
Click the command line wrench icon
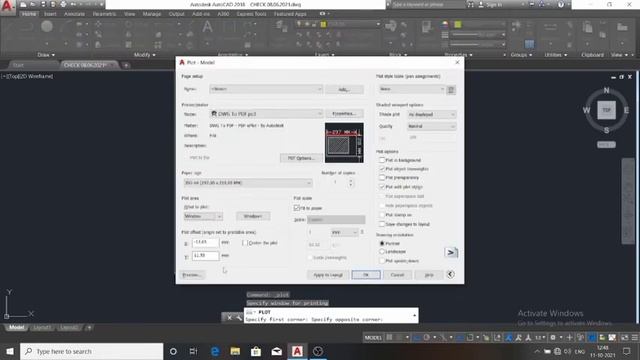(239, 317)
